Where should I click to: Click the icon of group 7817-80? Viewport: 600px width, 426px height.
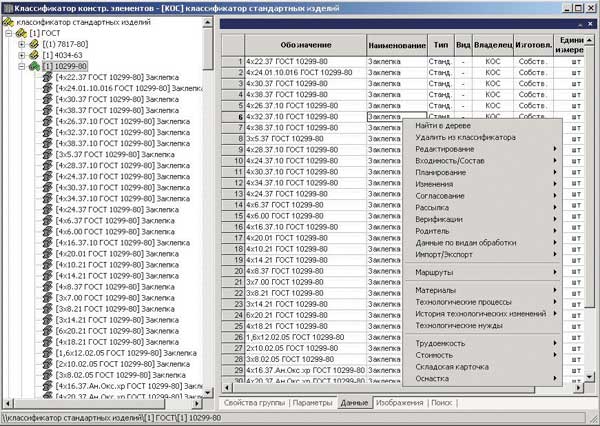tap(34, 44)
